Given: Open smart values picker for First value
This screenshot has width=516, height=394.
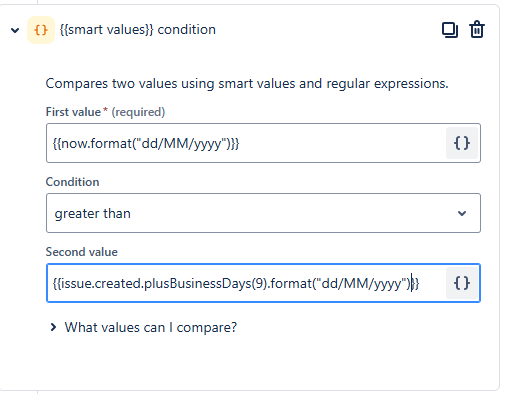Looking at the screenshot, I should coord(462,143).
